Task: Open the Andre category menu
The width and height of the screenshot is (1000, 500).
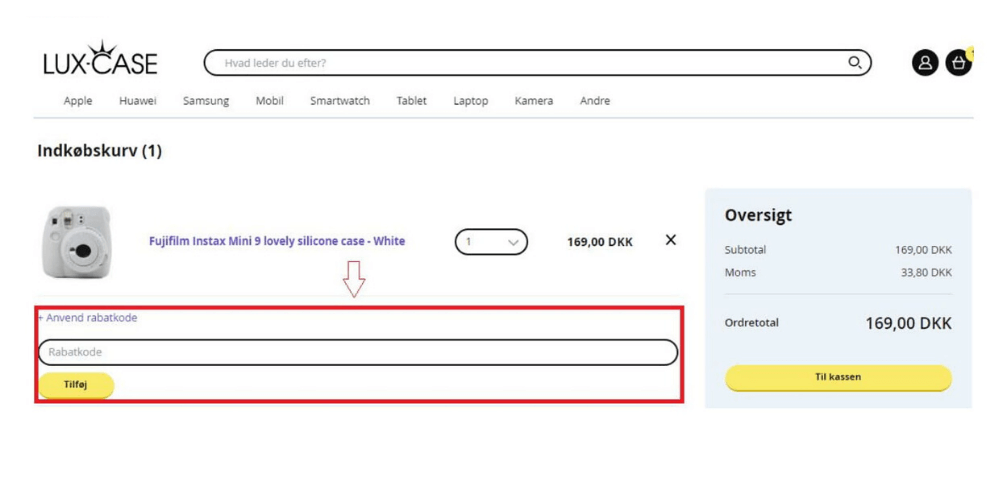Action: click(x=595, y=101)
